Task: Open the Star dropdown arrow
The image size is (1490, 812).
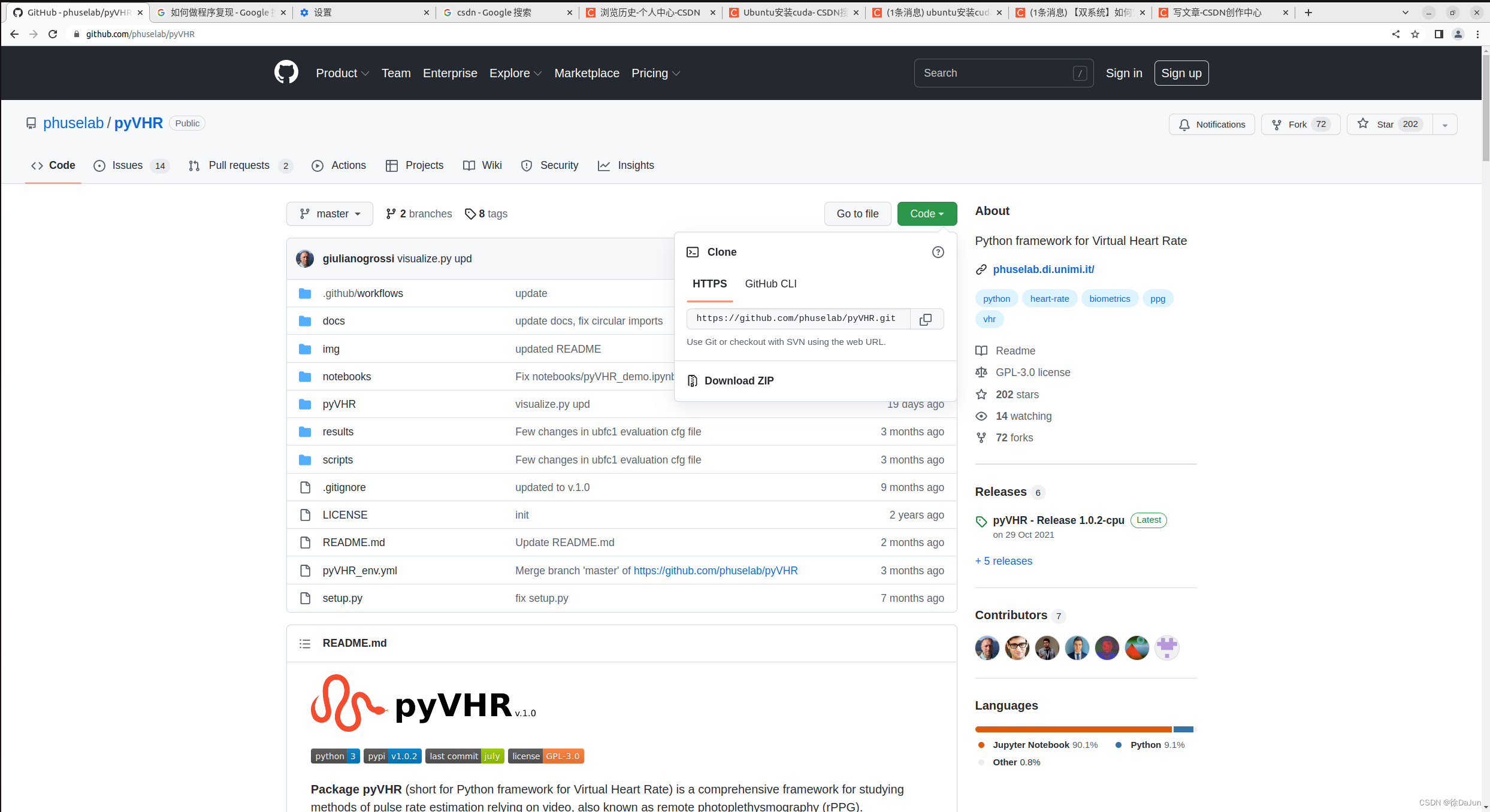Action: pyautogui.click(x=1444, y=124)
